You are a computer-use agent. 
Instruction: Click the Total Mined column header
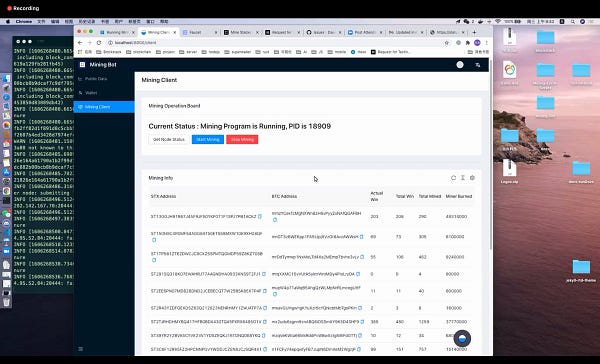(x=430, y=196)
